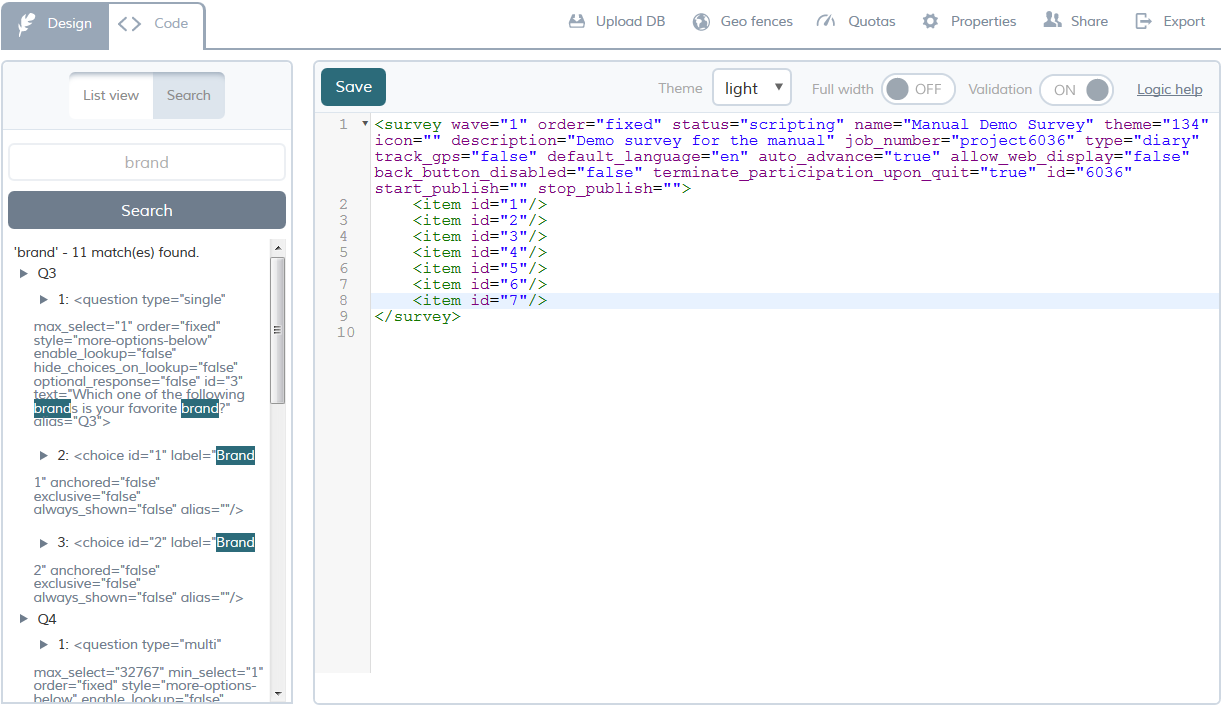The image size is (1221, 705).
Task: Click line number 10 in the gutter
Action: click(344, 332)
